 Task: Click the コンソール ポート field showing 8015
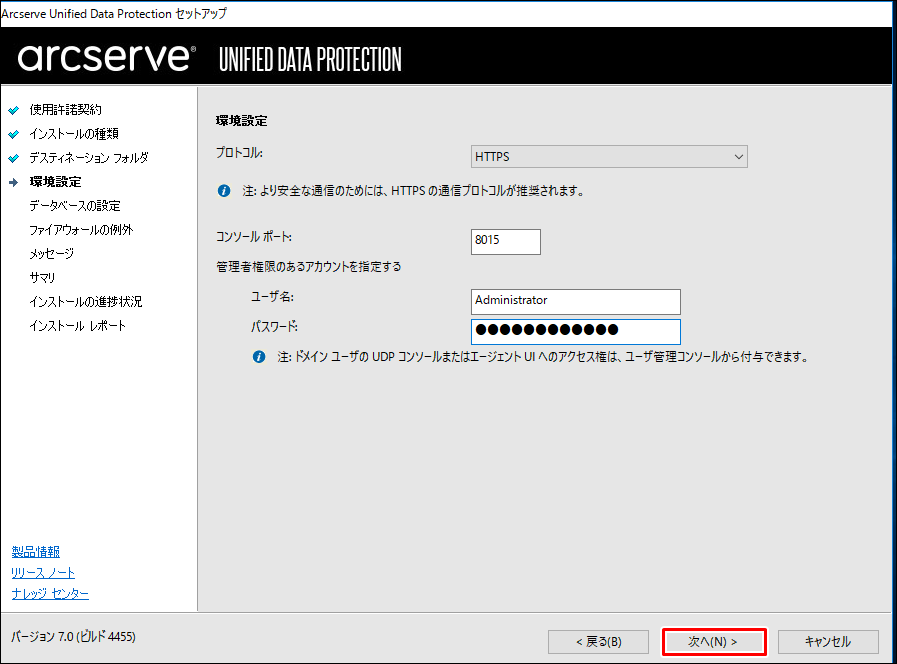coord(506,241)
